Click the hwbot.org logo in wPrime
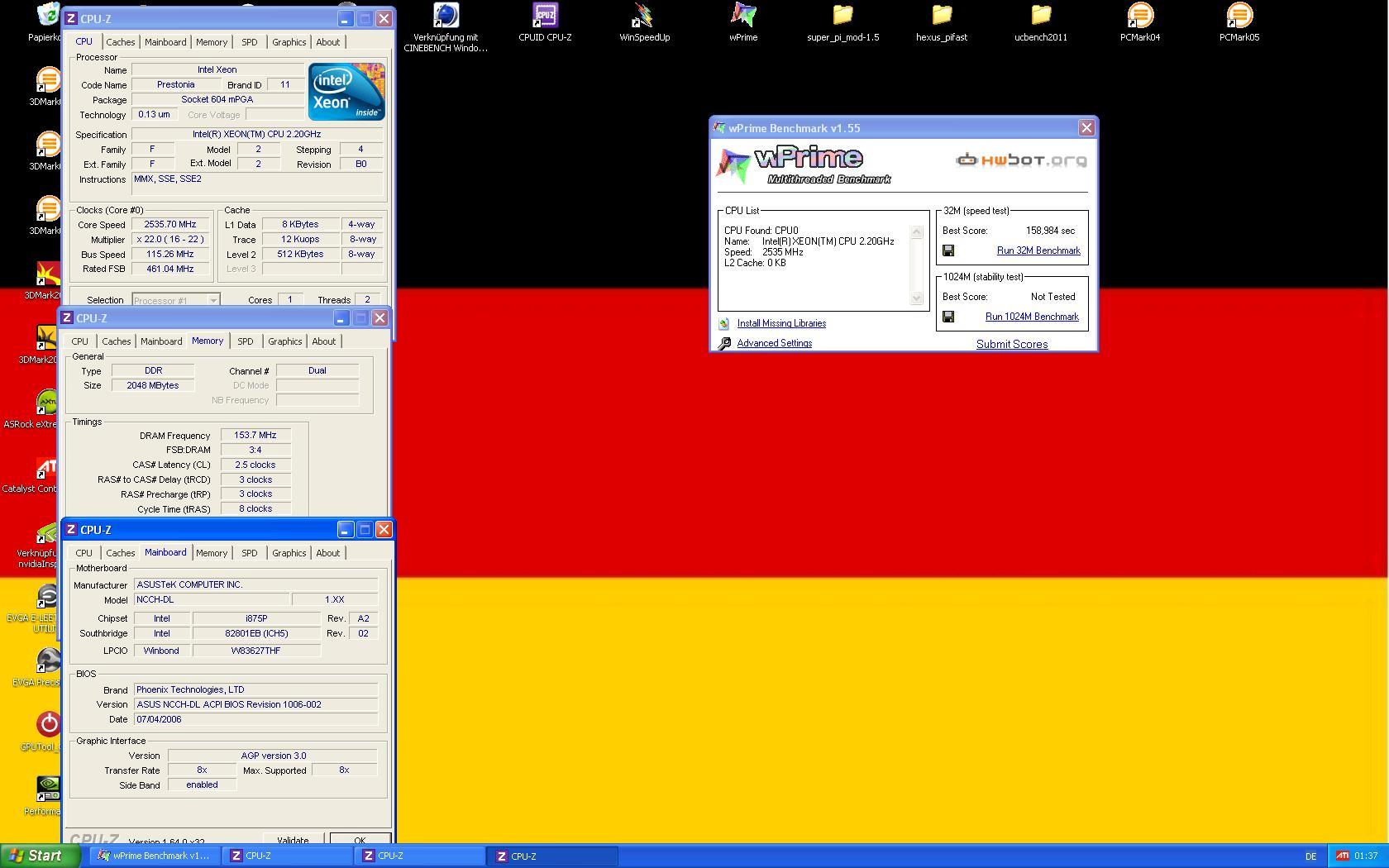 [1022, 160]
